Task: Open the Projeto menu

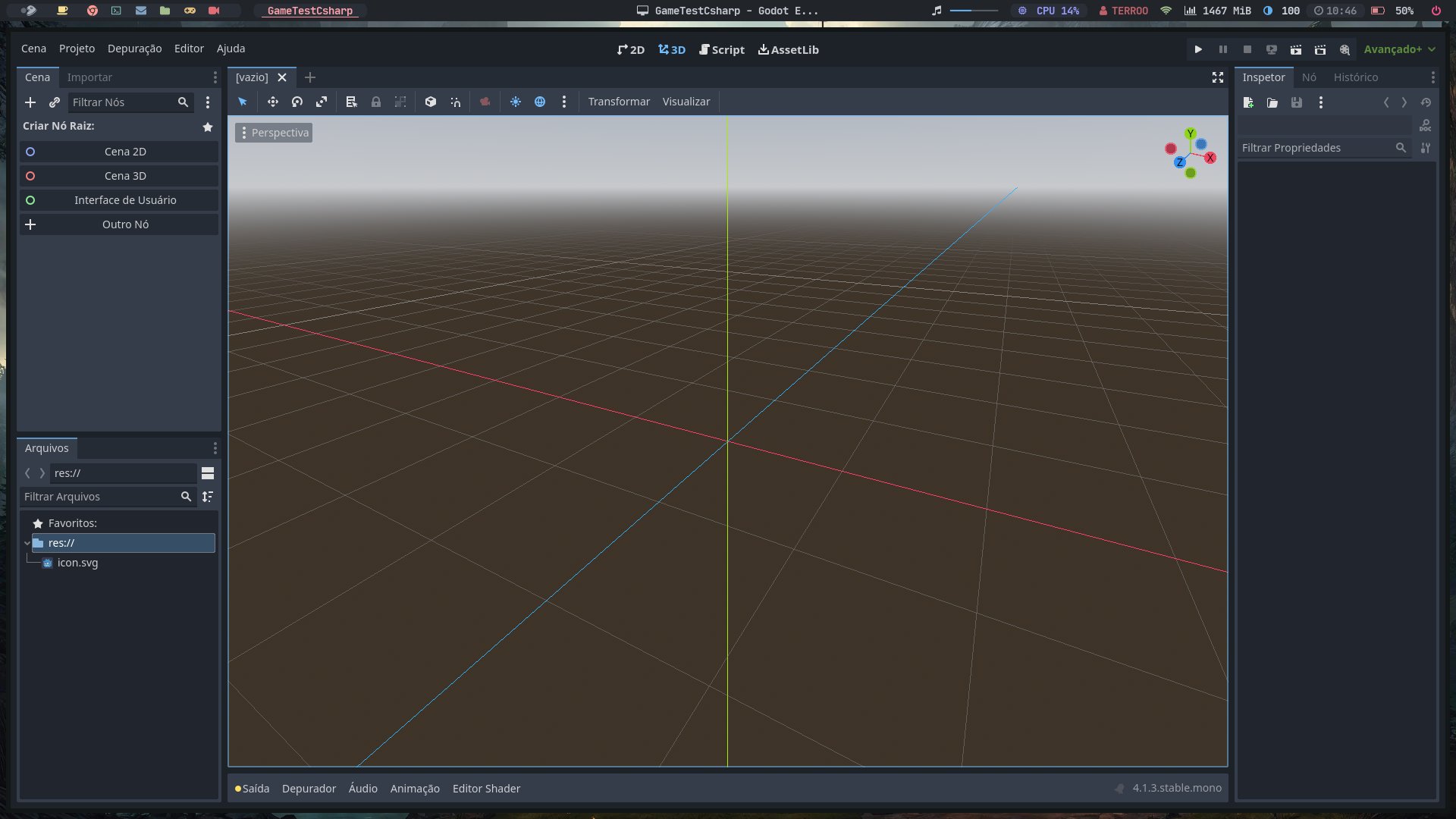Action: 77,49
